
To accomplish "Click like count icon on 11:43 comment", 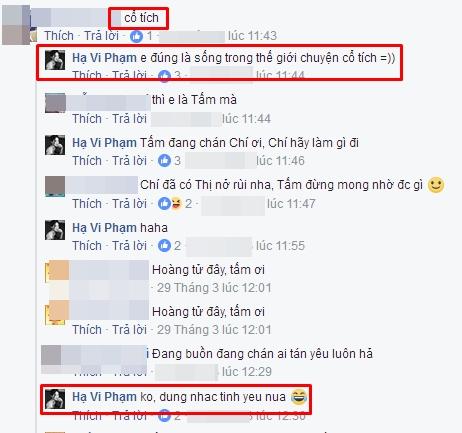I will click(136, 36).
